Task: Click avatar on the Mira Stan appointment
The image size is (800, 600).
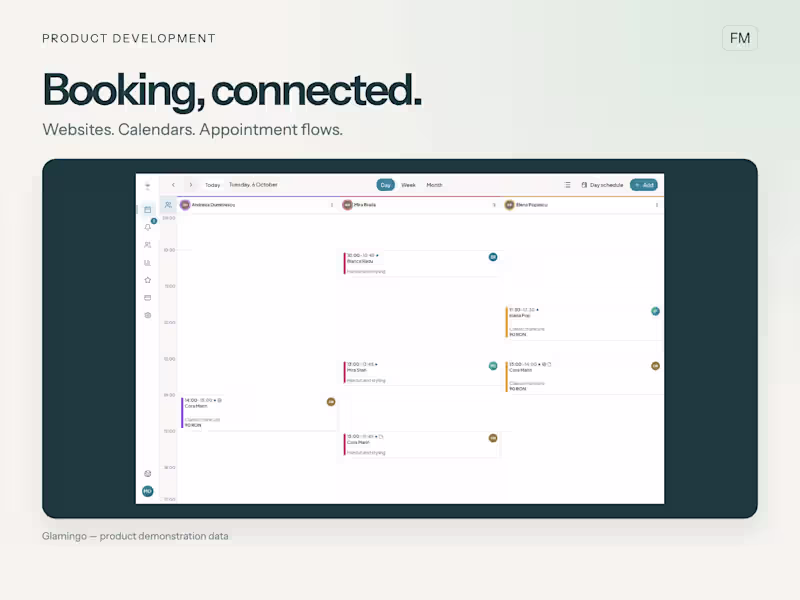Action: coord(493,366)
